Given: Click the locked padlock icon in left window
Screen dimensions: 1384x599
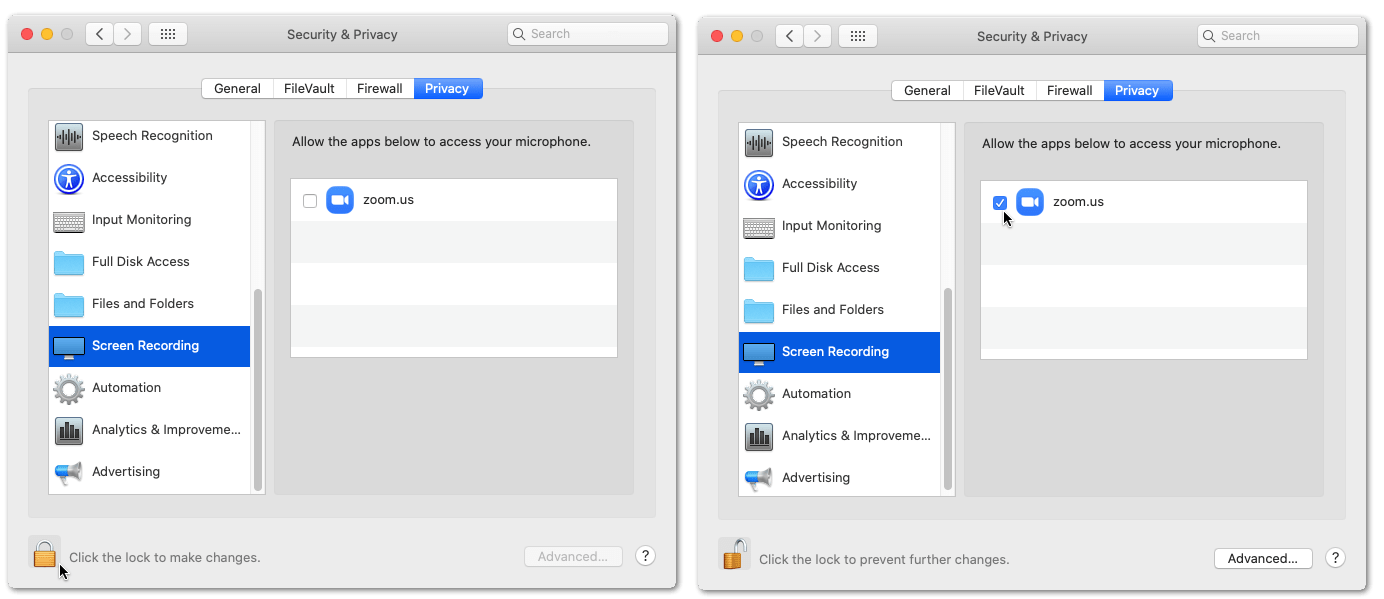Looking at the screenshot, I should 44,552.
